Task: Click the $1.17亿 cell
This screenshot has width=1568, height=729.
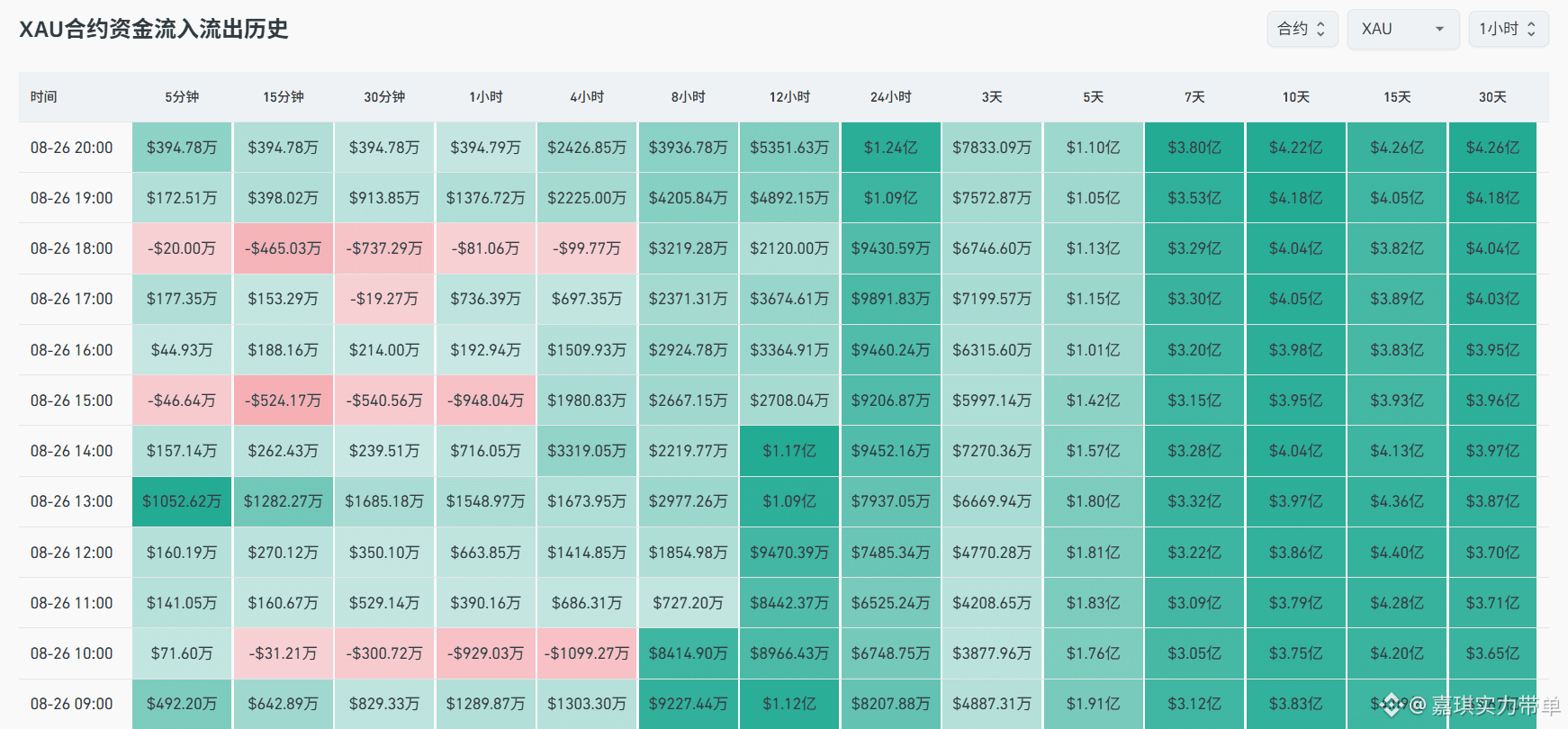Action: 789,451
